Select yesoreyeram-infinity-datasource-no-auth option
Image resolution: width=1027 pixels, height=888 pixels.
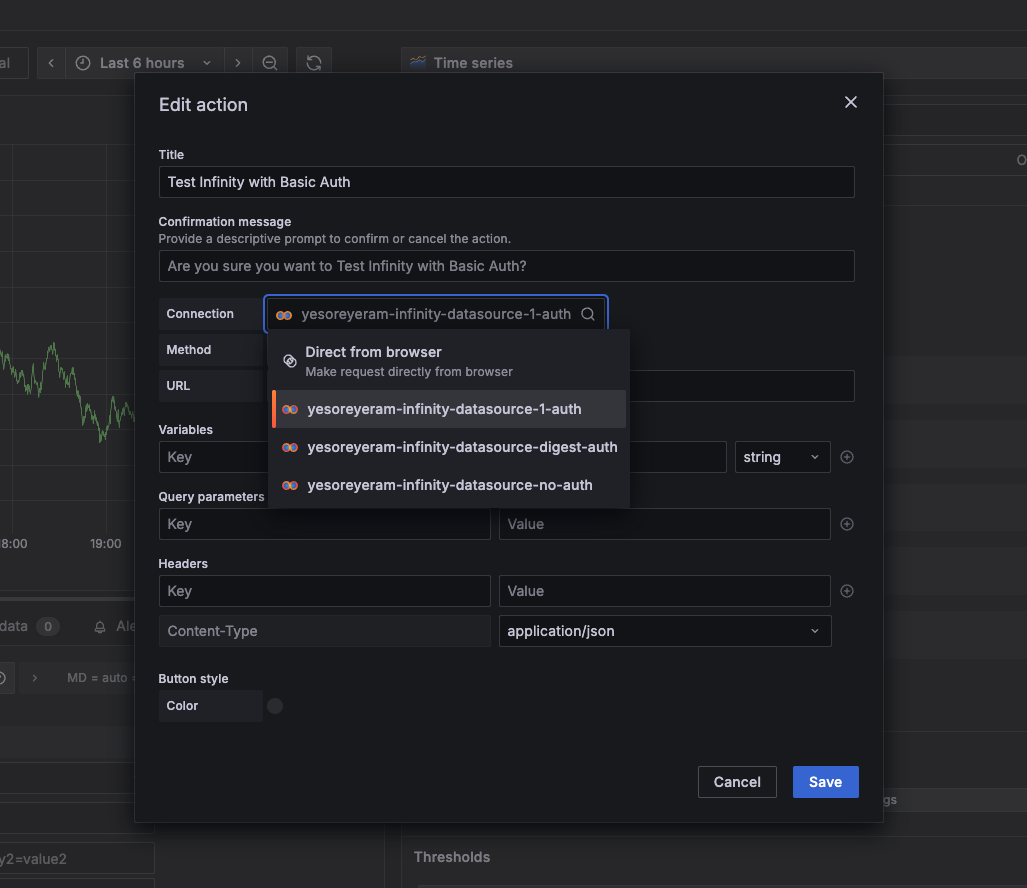click(449, 485)
